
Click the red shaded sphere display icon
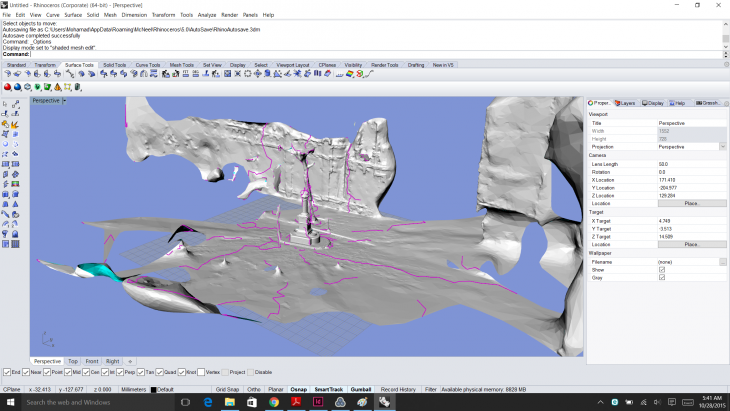click(6, 87)
